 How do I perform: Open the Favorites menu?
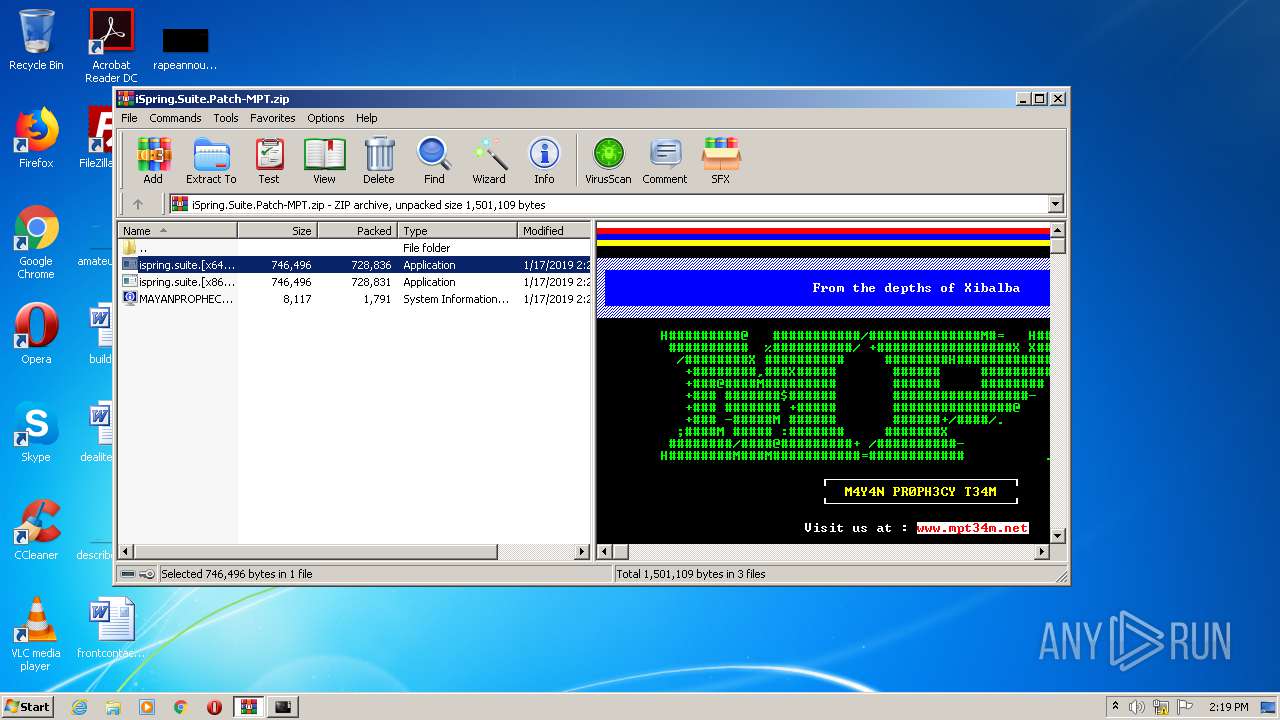[x=273, y=118]
